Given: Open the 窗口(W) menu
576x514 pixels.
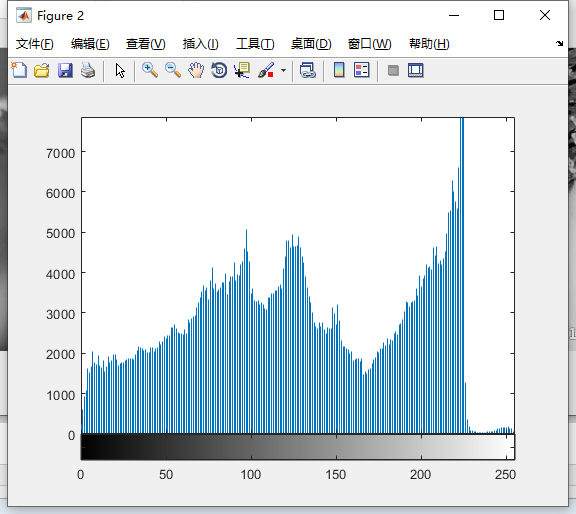Looking at the screenshot, I should [x=370, y=44].
